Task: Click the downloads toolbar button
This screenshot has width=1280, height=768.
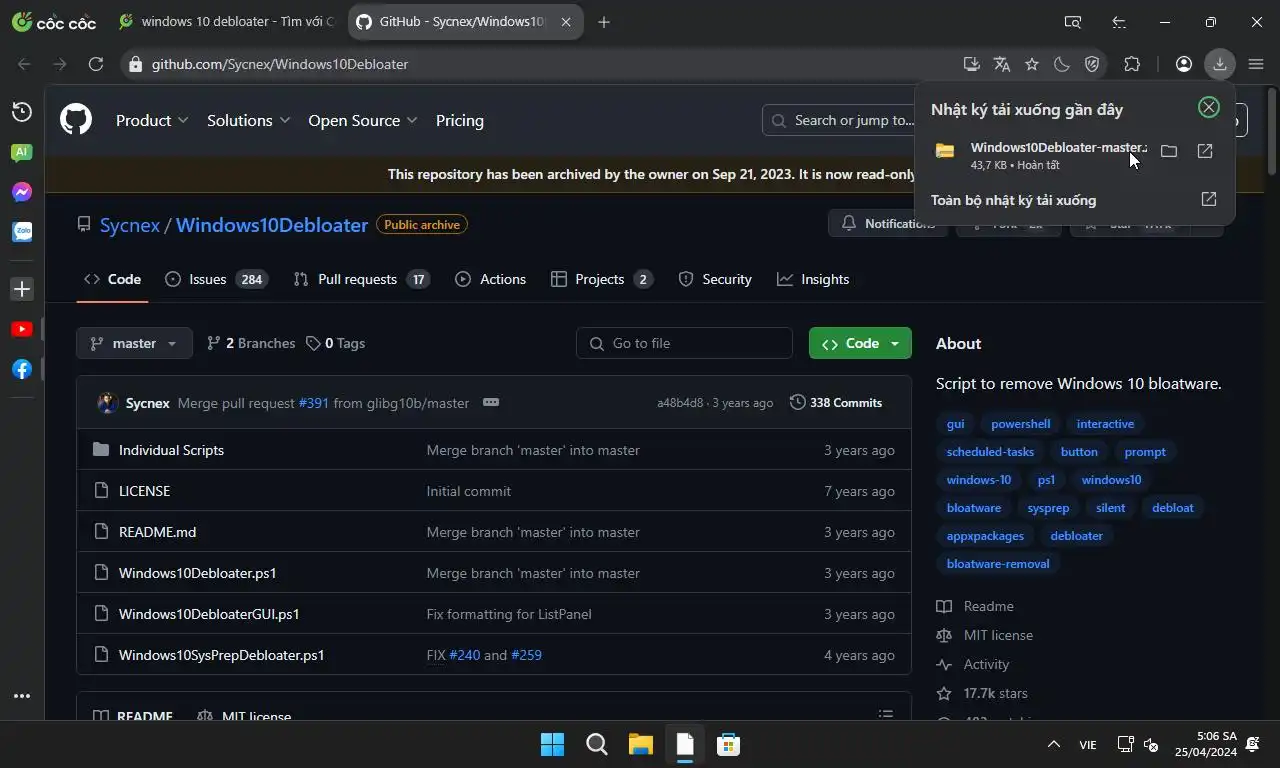Action: 1220,64
